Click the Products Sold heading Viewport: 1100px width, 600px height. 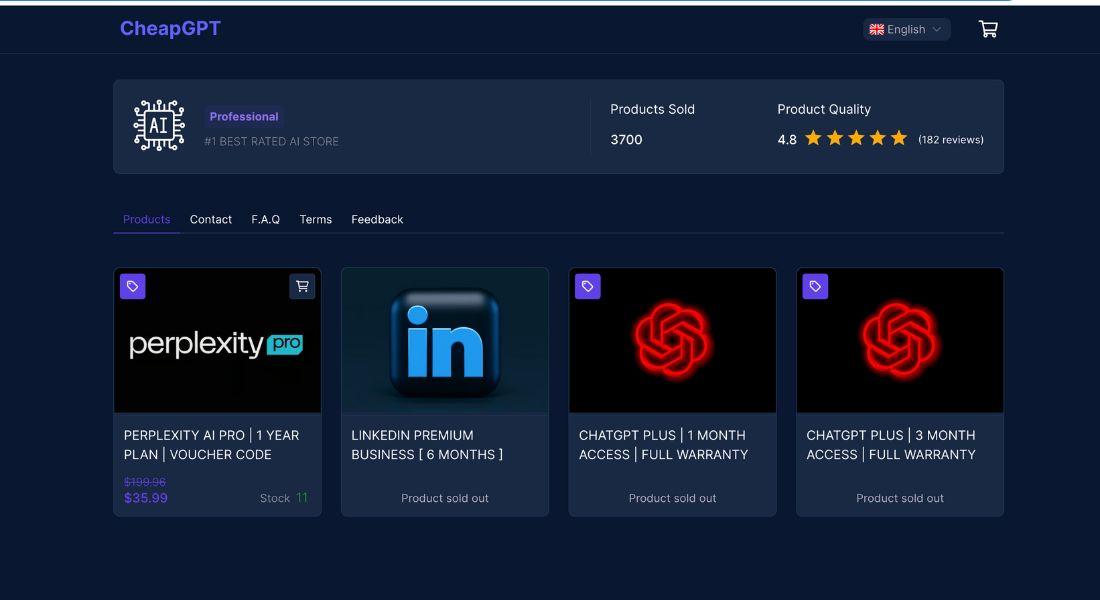(x=652, y=109)
